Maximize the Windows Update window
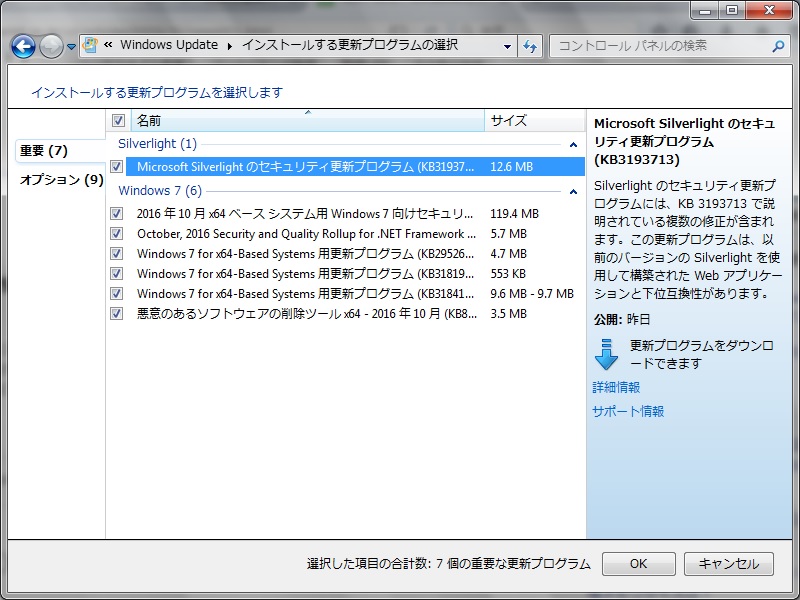Screen dimensions: 800x600 (x=732, y=10)
